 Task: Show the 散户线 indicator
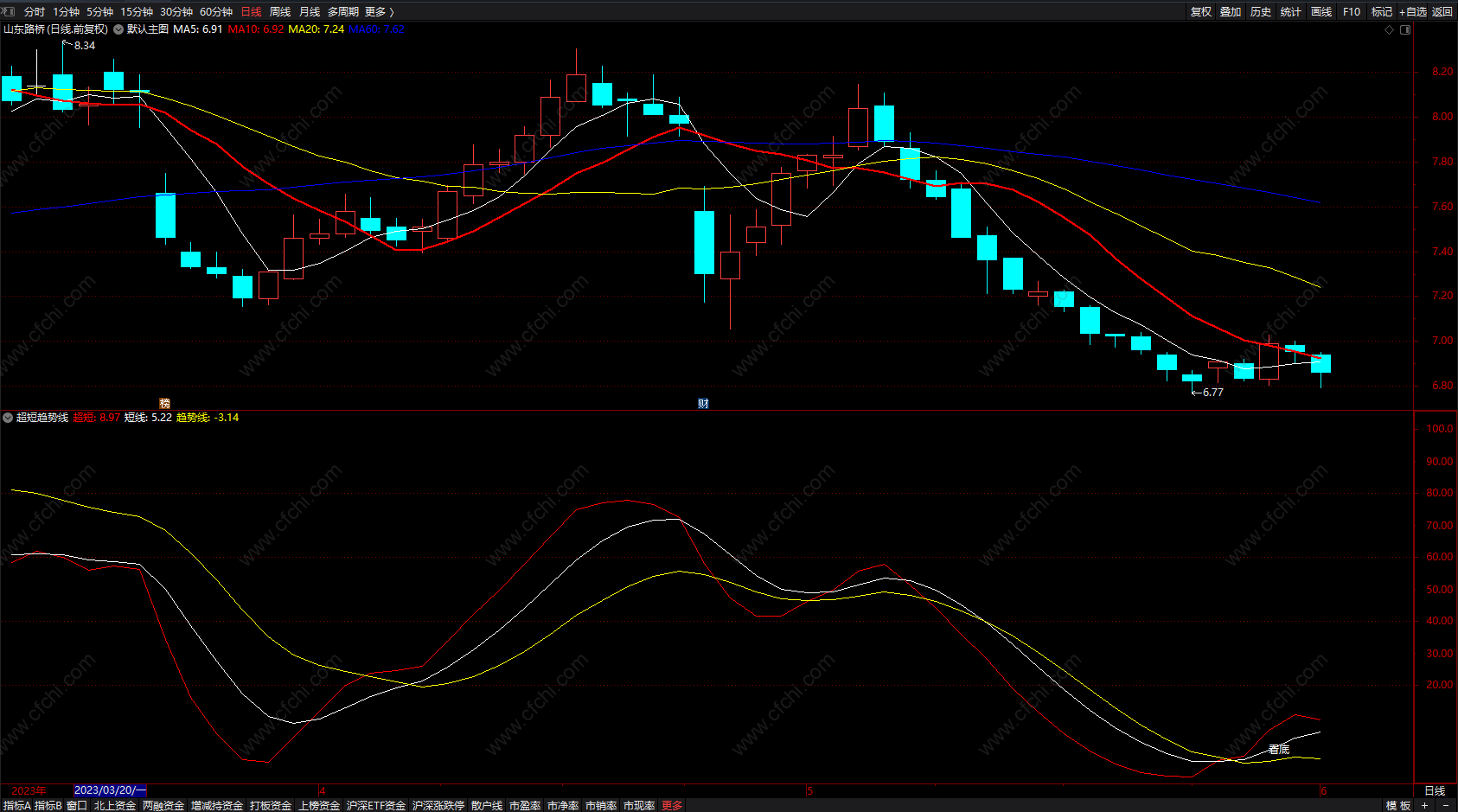[x=487, y=805]
